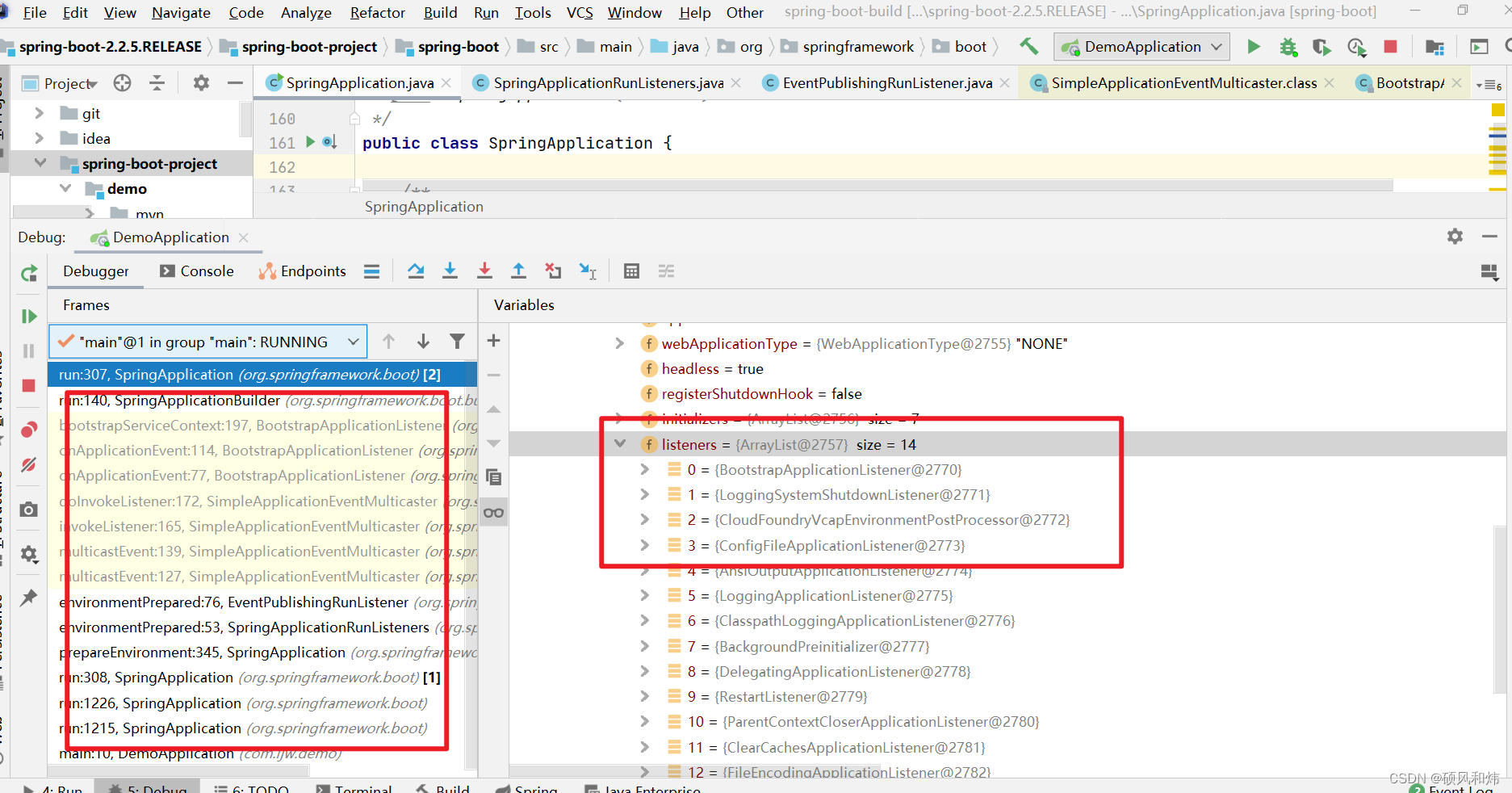Click the Debug bug icon in the toolbar
The width and height of the screenshot is (1512, 793).
1288,47
